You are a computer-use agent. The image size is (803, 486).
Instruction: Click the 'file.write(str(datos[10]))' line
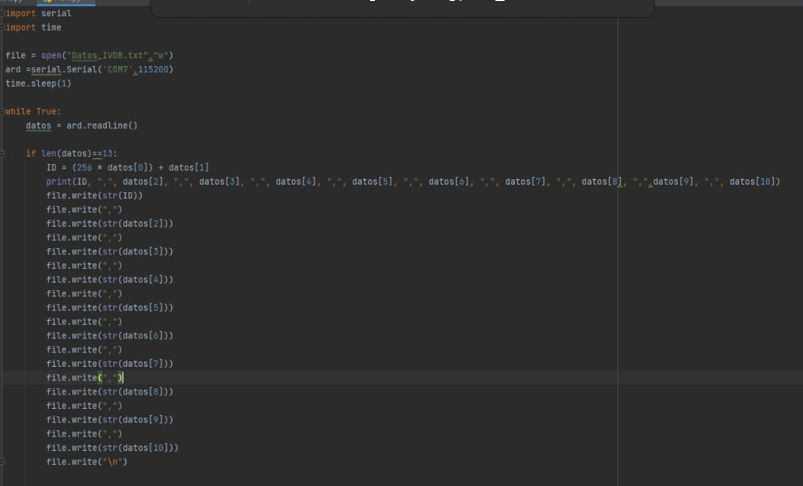(112, 448)
